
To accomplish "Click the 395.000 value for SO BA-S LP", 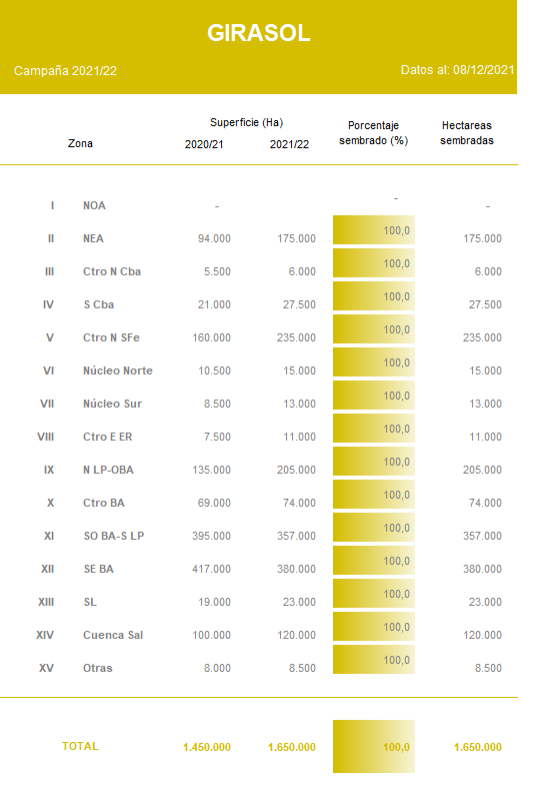I will pyautogui.click(x=212, y=536).
